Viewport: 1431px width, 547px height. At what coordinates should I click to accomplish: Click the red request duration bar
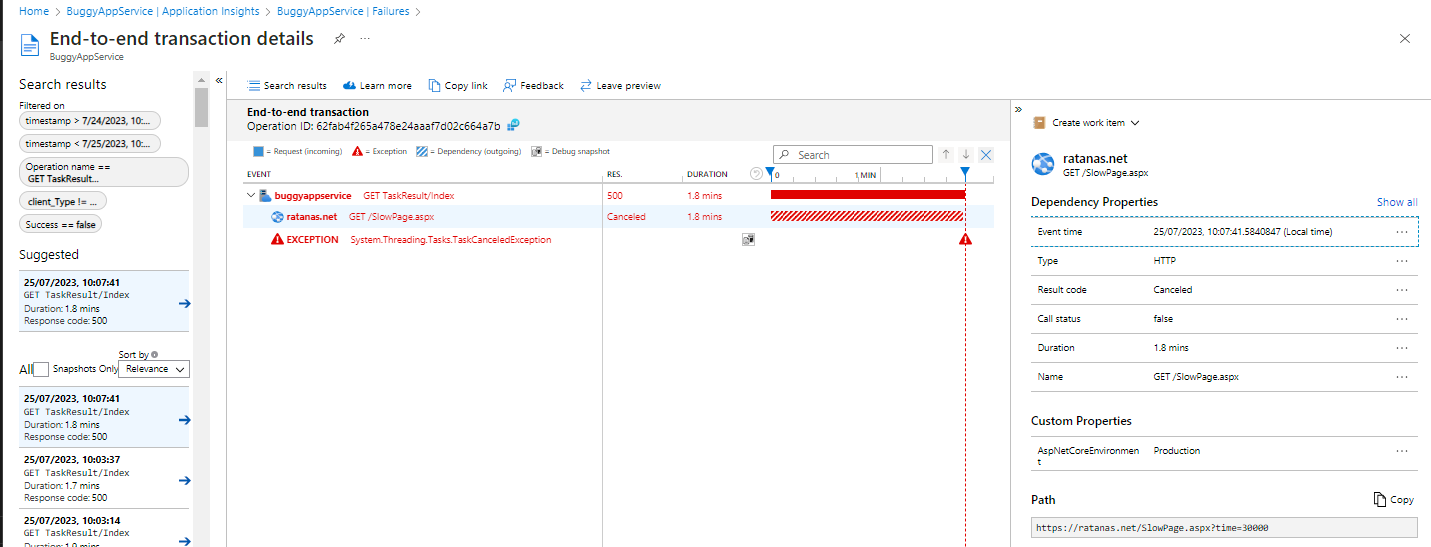point(867,195)
